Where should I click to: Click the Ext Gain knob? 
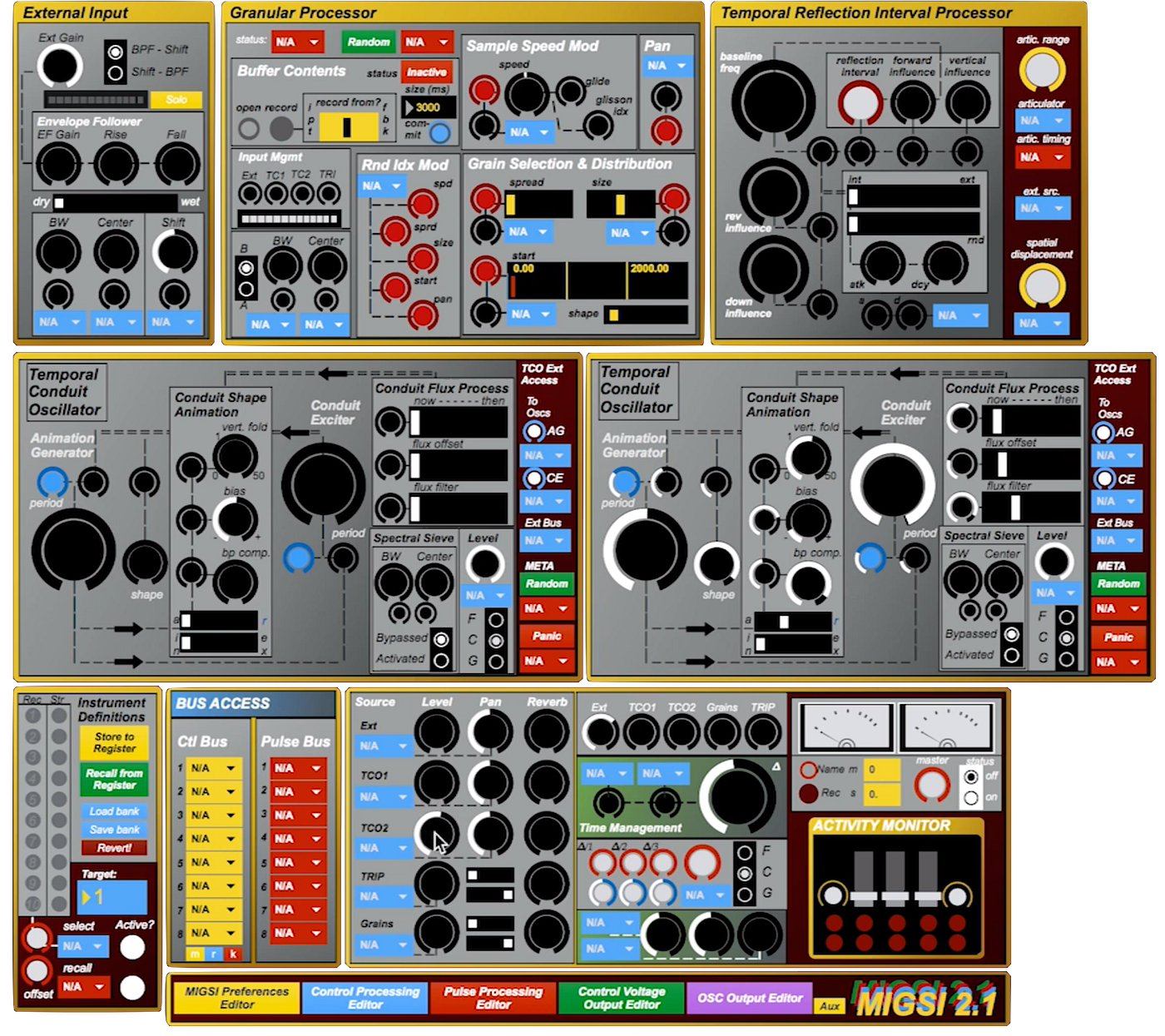(61, 66)
